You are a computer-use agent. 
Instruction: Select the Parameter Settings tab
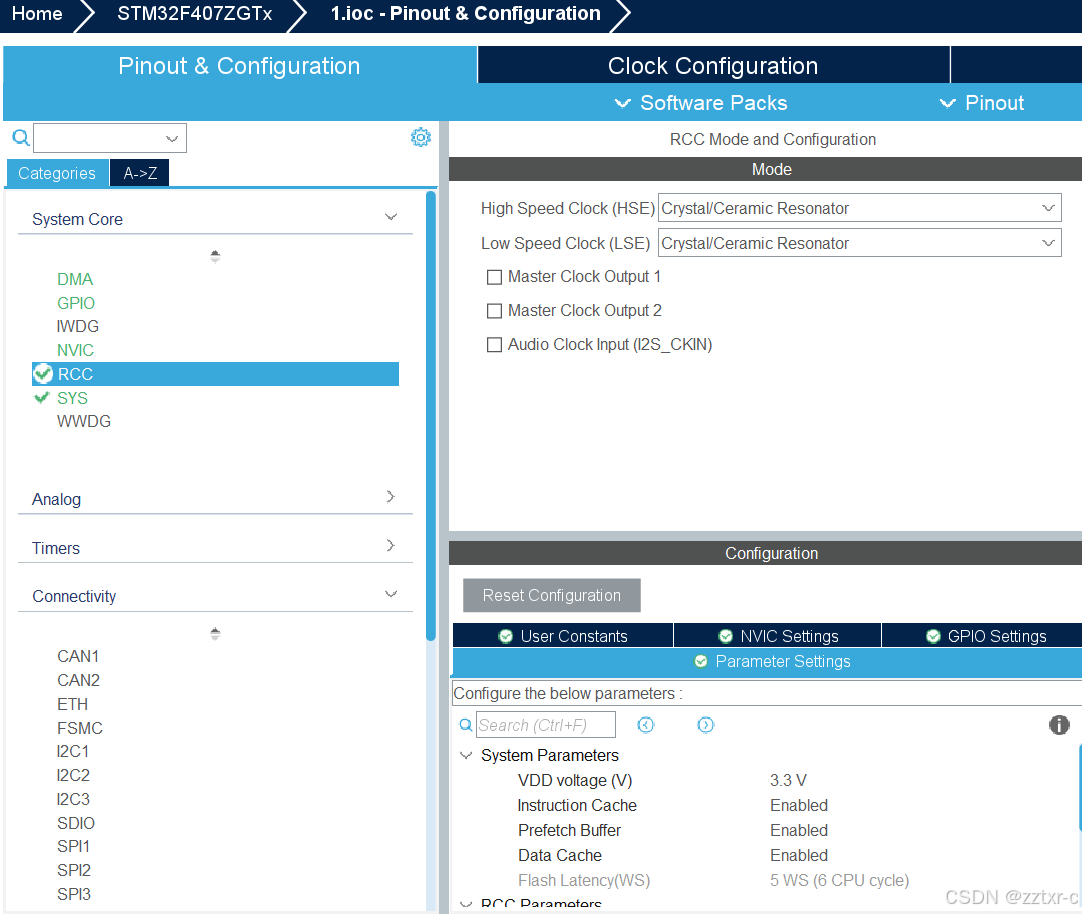767,662
